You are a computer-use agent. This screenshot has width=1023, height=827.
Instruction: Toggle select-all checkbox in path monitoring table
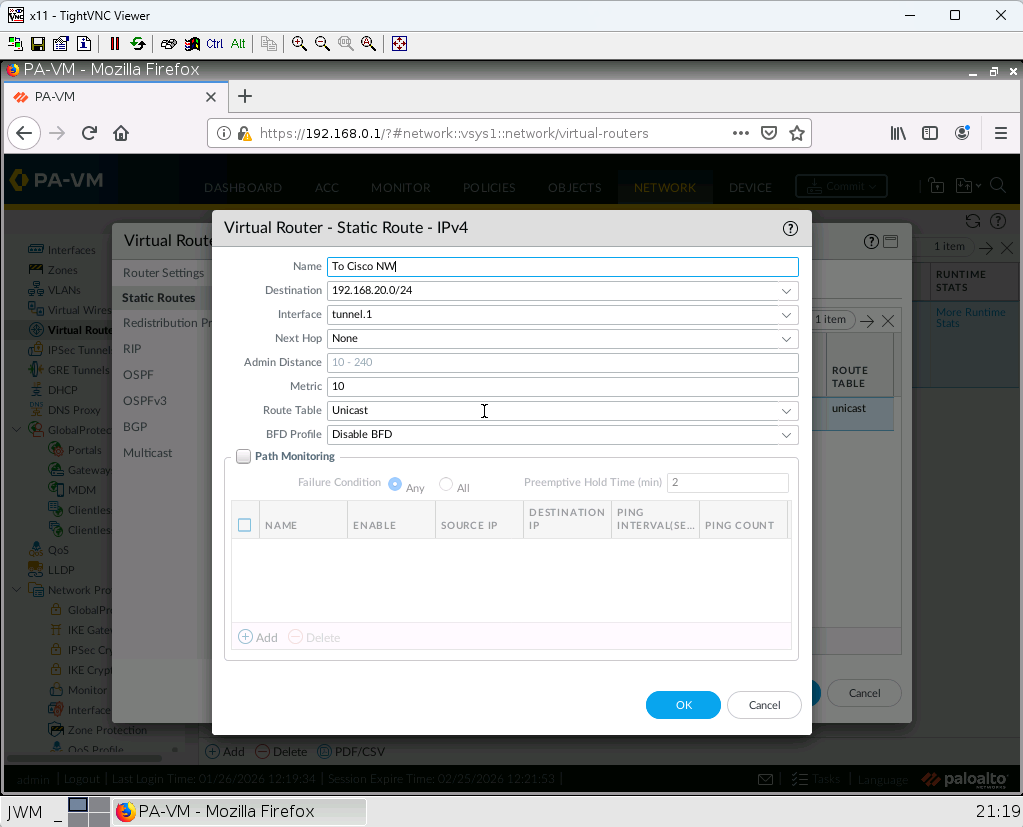coord(245,525)
